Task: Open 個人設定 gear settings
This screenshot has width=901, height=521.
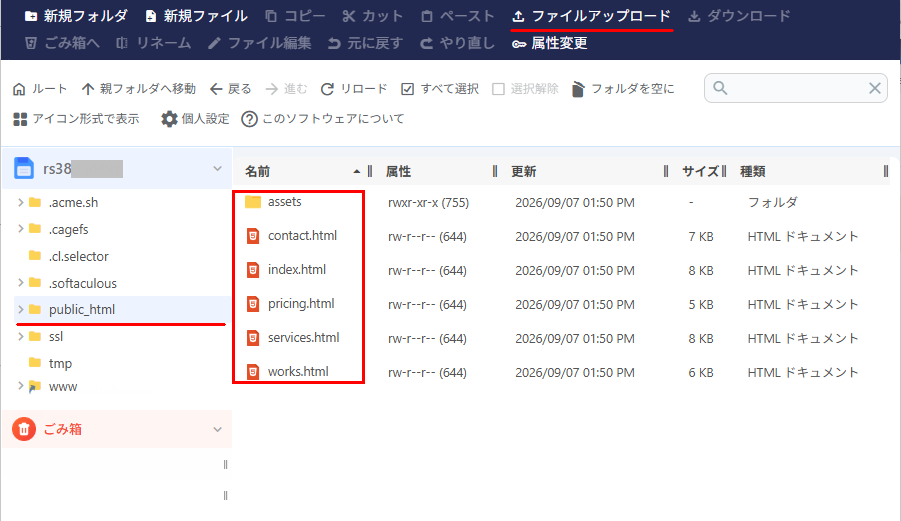Action: (x=169, y=119)
